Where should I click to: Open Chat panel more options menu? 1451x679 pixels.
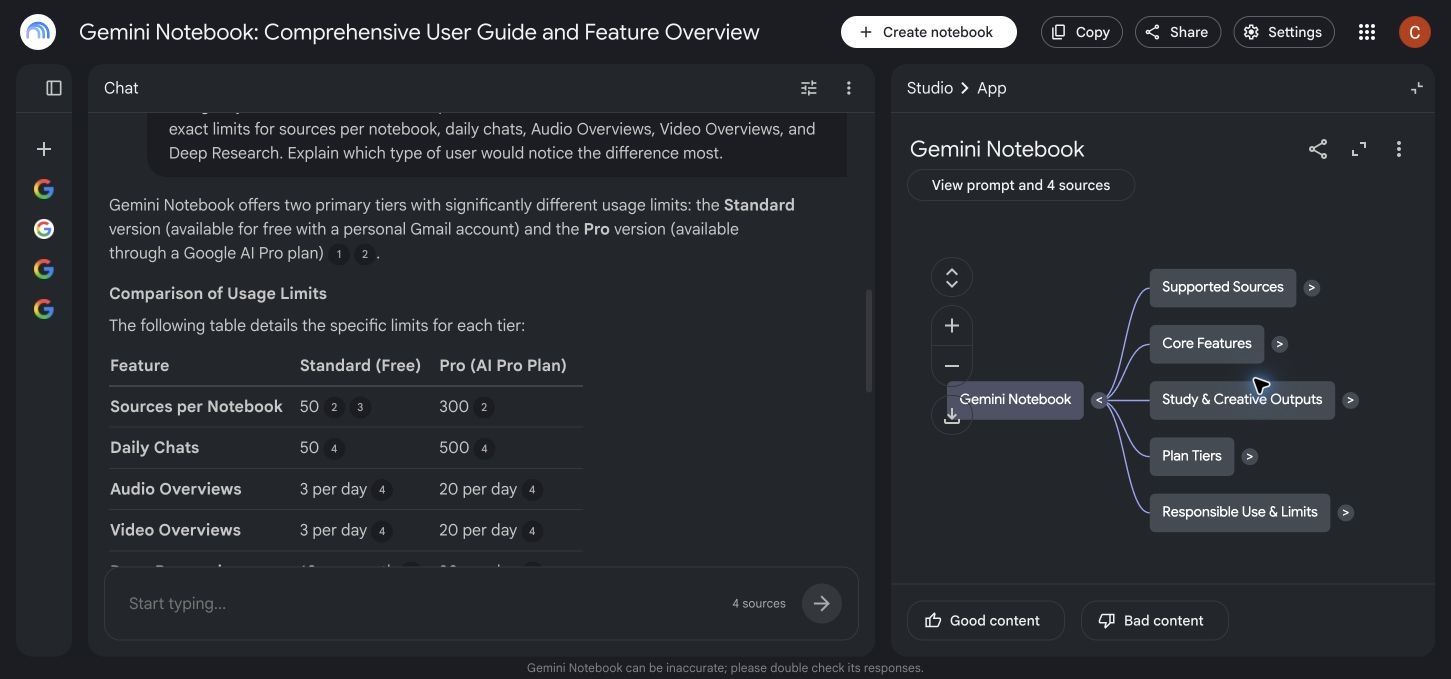coord(848,88)
